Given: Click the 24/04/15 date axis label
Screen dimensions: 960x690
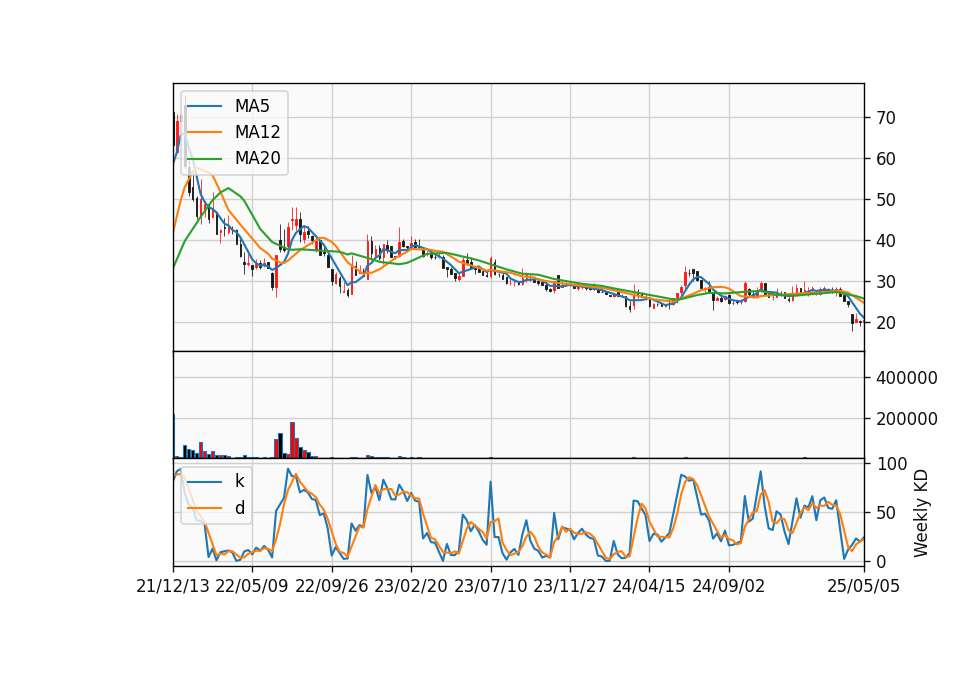Looking at the screenshot, I should (649, 586).
